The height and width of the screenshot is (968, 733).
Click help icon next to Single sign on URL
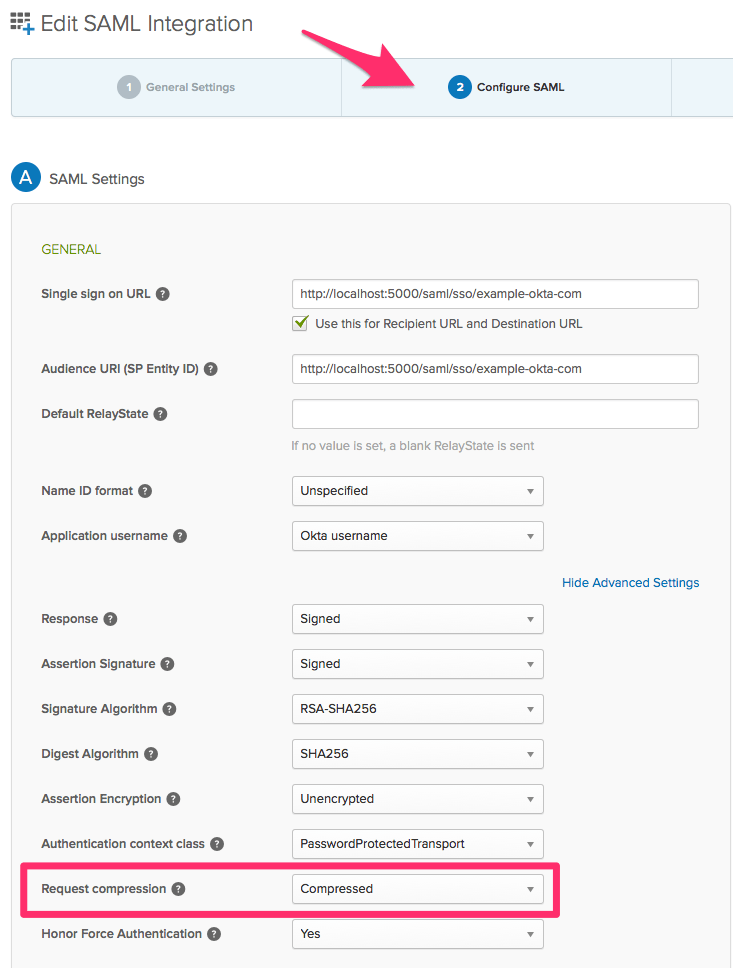pyautogui.click(x=162, y=294)
